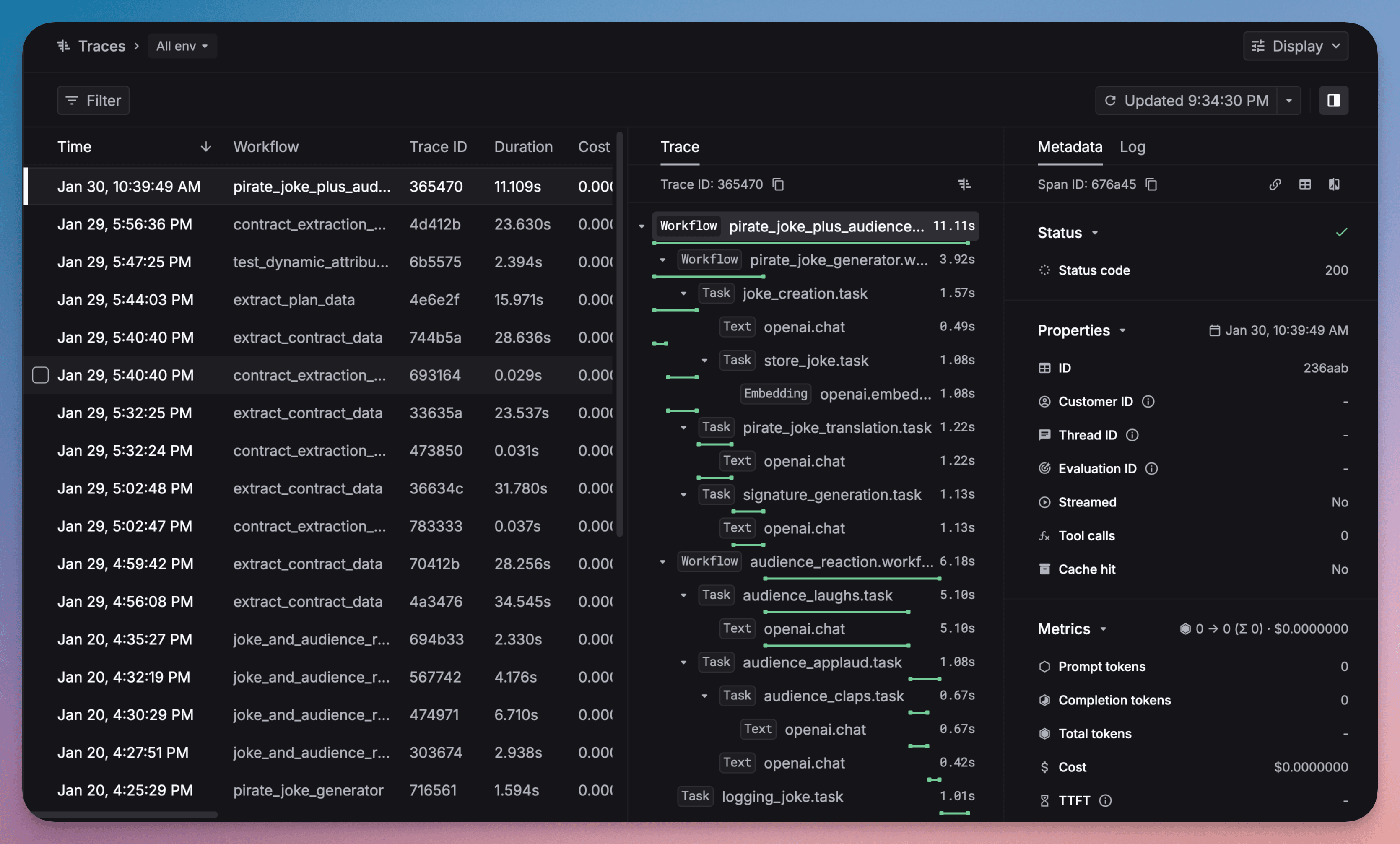Viewport: 1400px width, 844px height.
Task: Sort by the Workflow column header
Action: pos(266,147)
